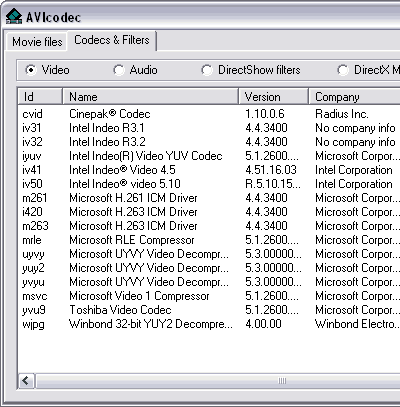Click the msvc id cell
This screenshot has width=400, height=407.
35,296
